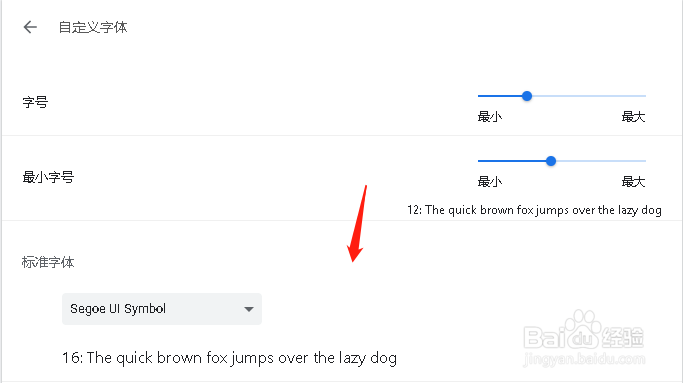Viewport: 683px width, 383px height.
Task: Click the 12-point quick brown fox preview
Action: [534, 210]
